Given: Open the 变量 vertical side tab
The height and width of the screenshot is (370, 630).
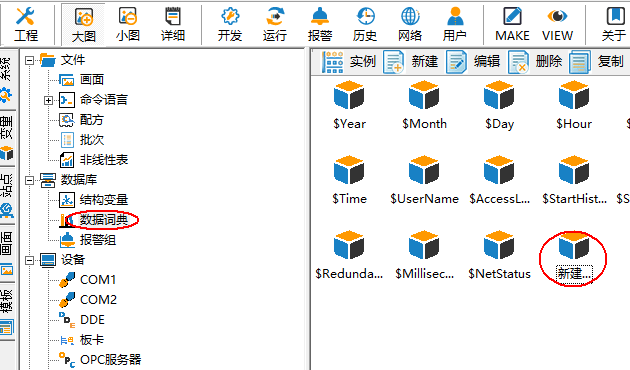Looking at the screenshot, I should click(6, 138).
